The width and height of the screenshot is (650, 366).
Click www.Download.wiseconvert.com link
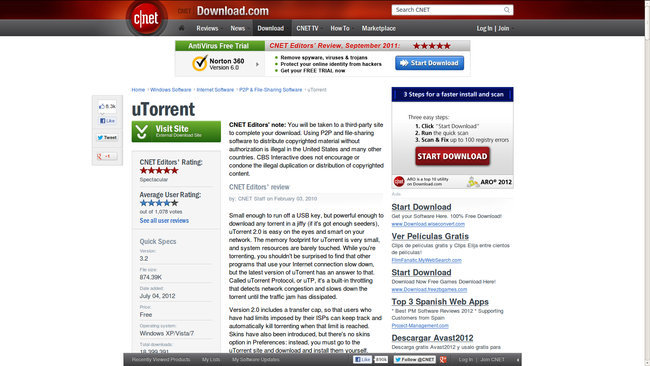pos(428,224)
